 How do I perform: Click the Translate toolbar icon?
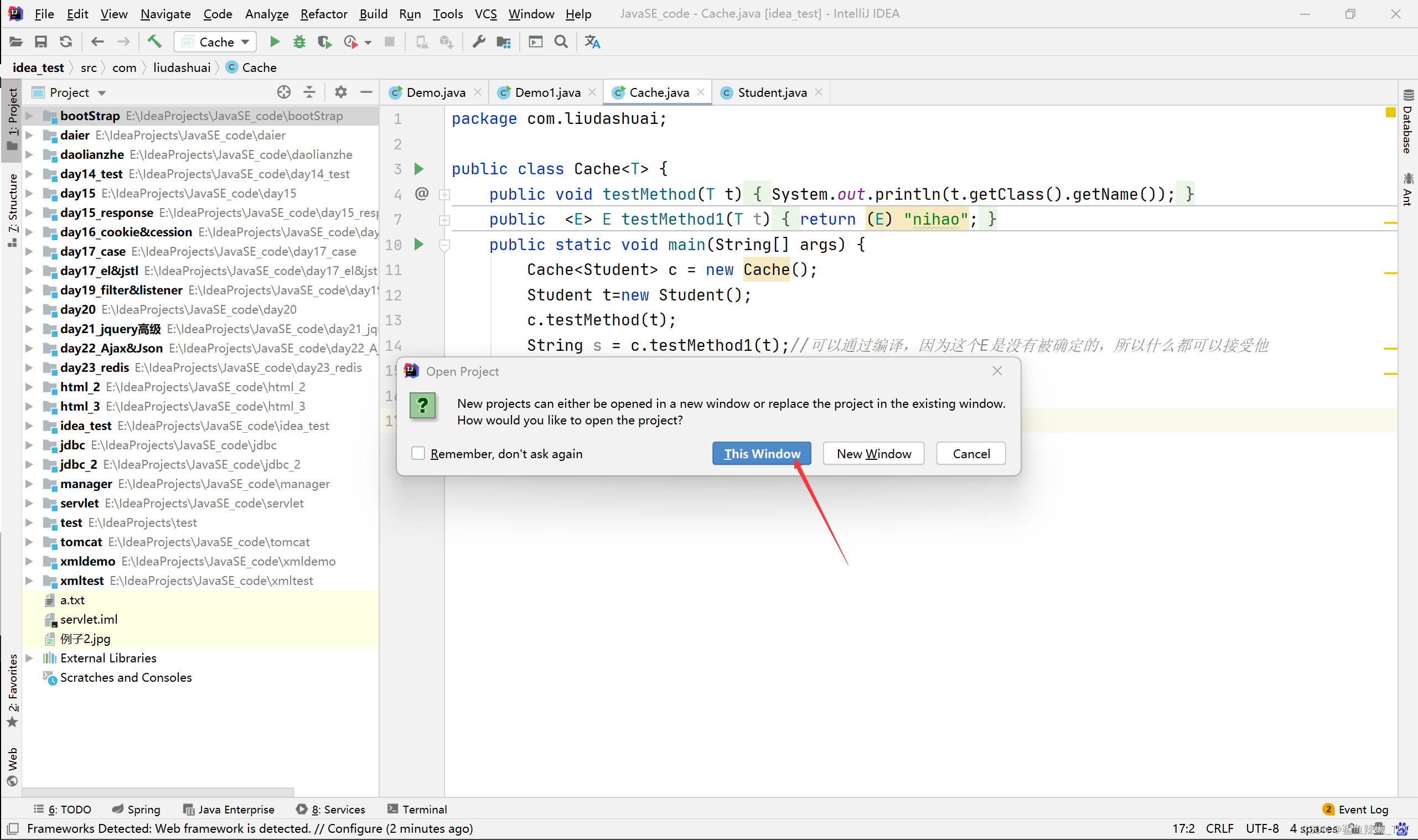click(x=592, y=42)
